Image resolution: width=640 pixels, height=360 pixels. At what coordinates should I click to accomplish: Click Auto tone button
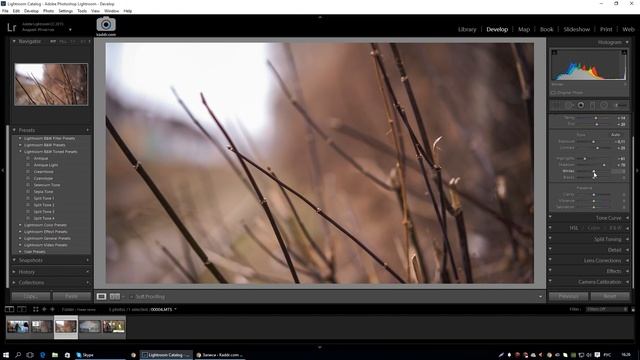point(616,134)
